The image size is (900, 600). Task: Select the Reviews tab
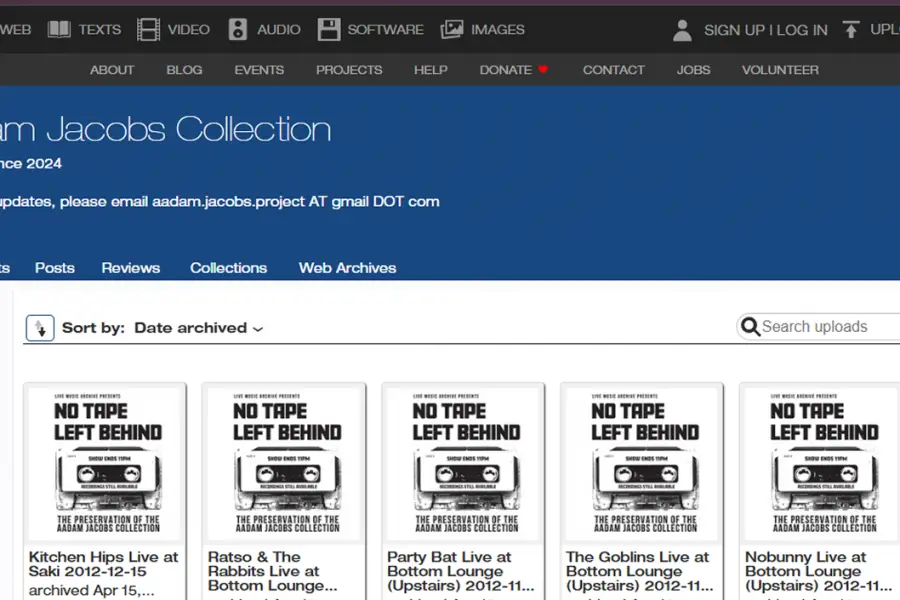(130, 268)
